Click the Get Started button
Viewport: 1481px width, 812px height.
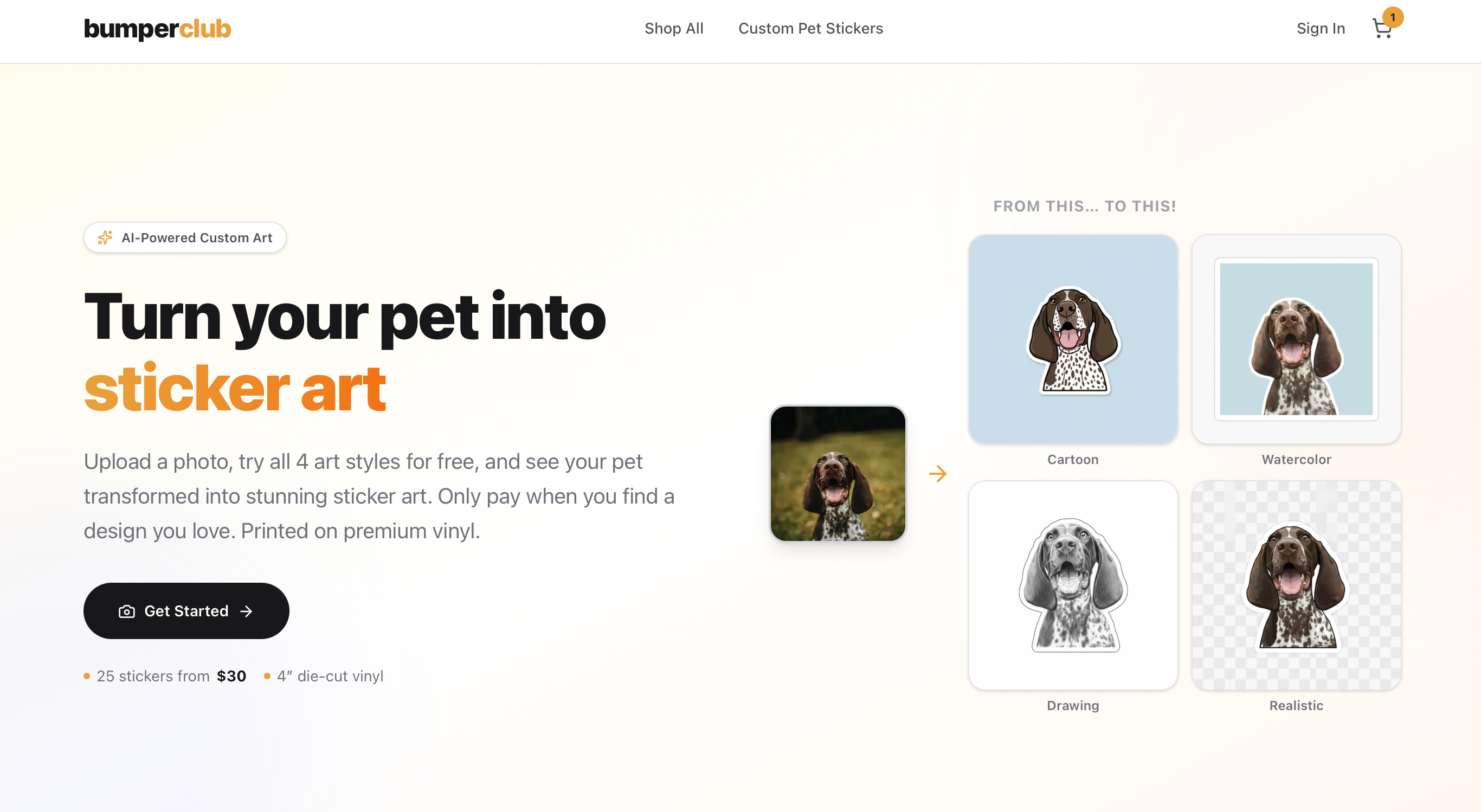coord(186,611)
